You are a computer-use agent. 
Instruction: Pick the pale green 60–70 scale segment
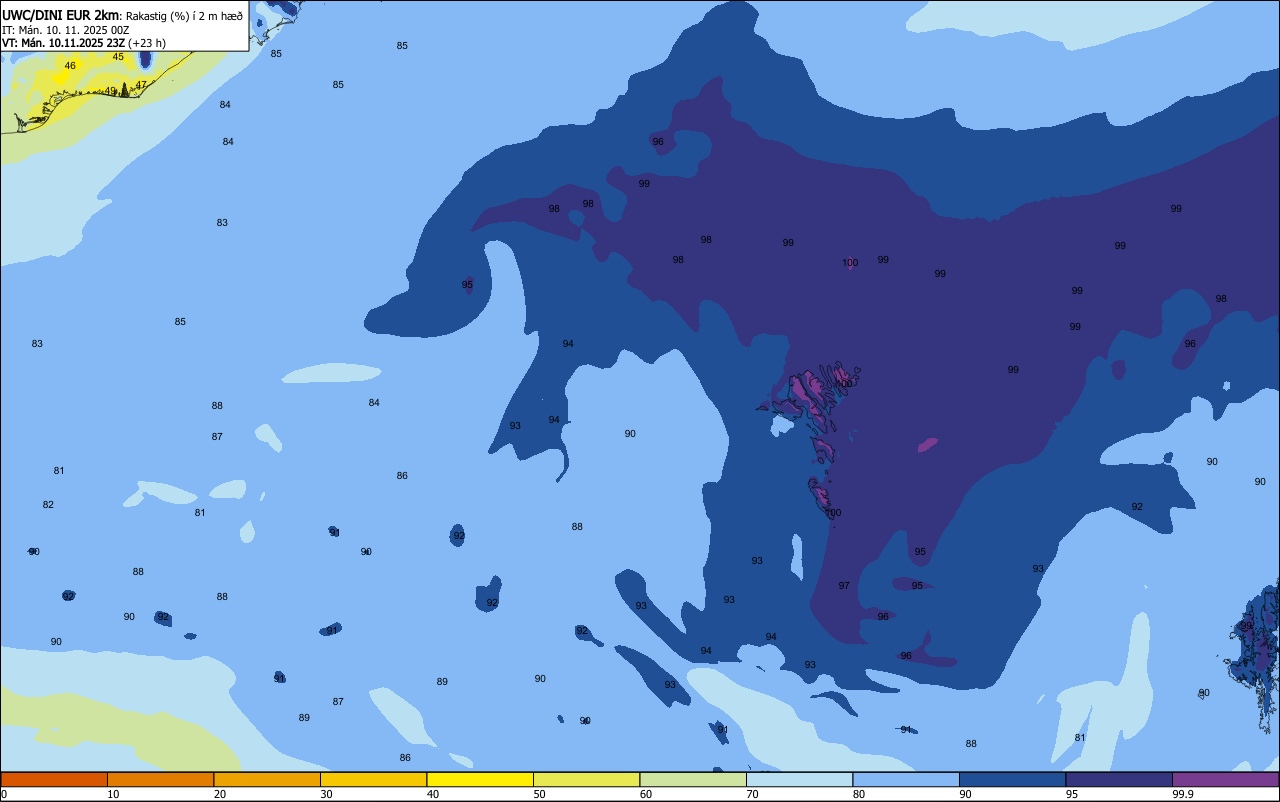point(693,779)
